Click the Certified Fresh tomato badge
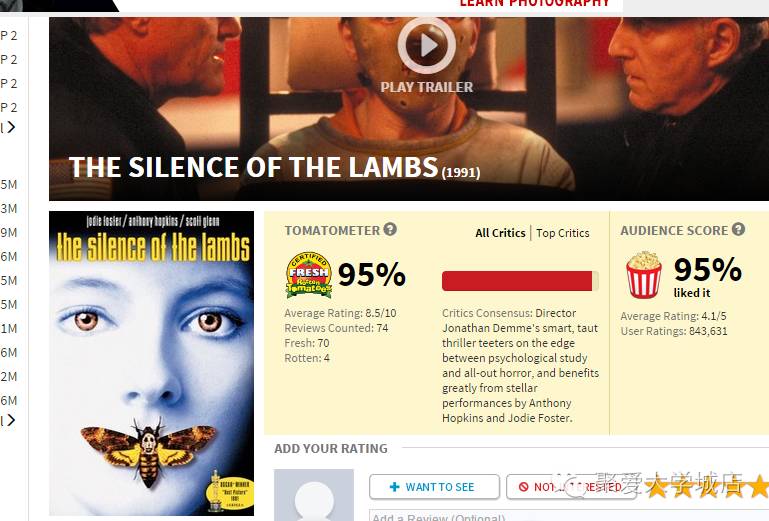The image size is (769, 521). coord(308,275)
